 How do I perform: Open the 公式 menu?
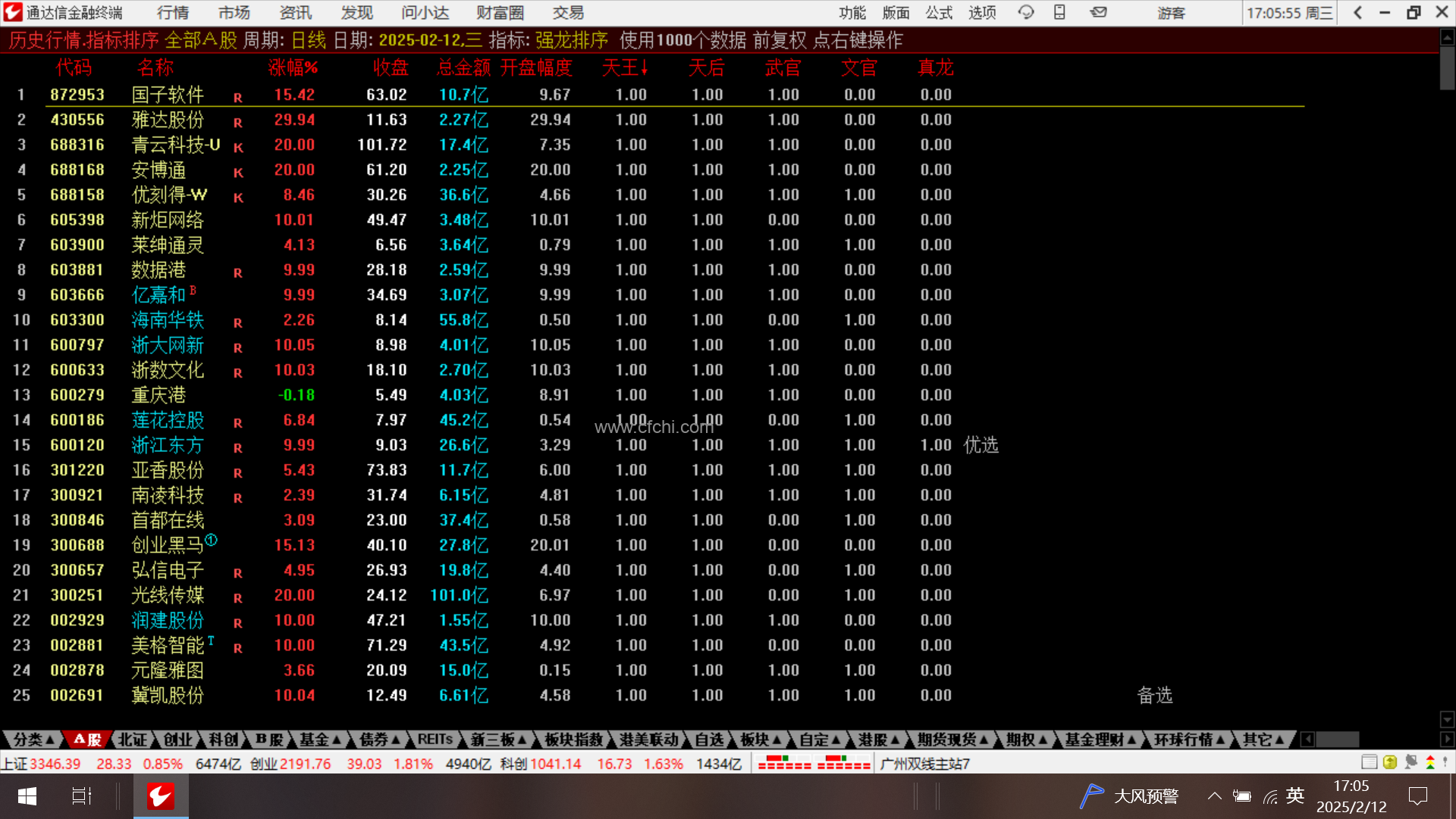[x=939, y=13]
